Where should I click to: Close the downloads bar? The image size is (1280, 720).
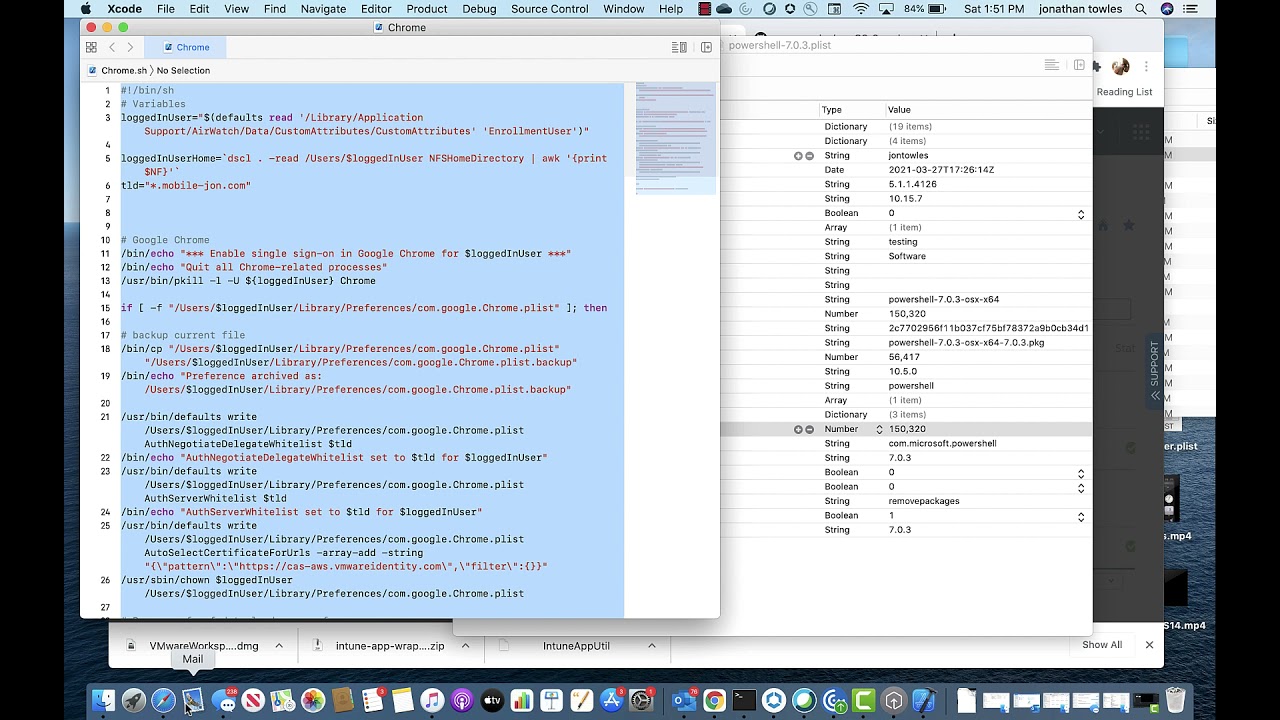[x=1149, y=645]
